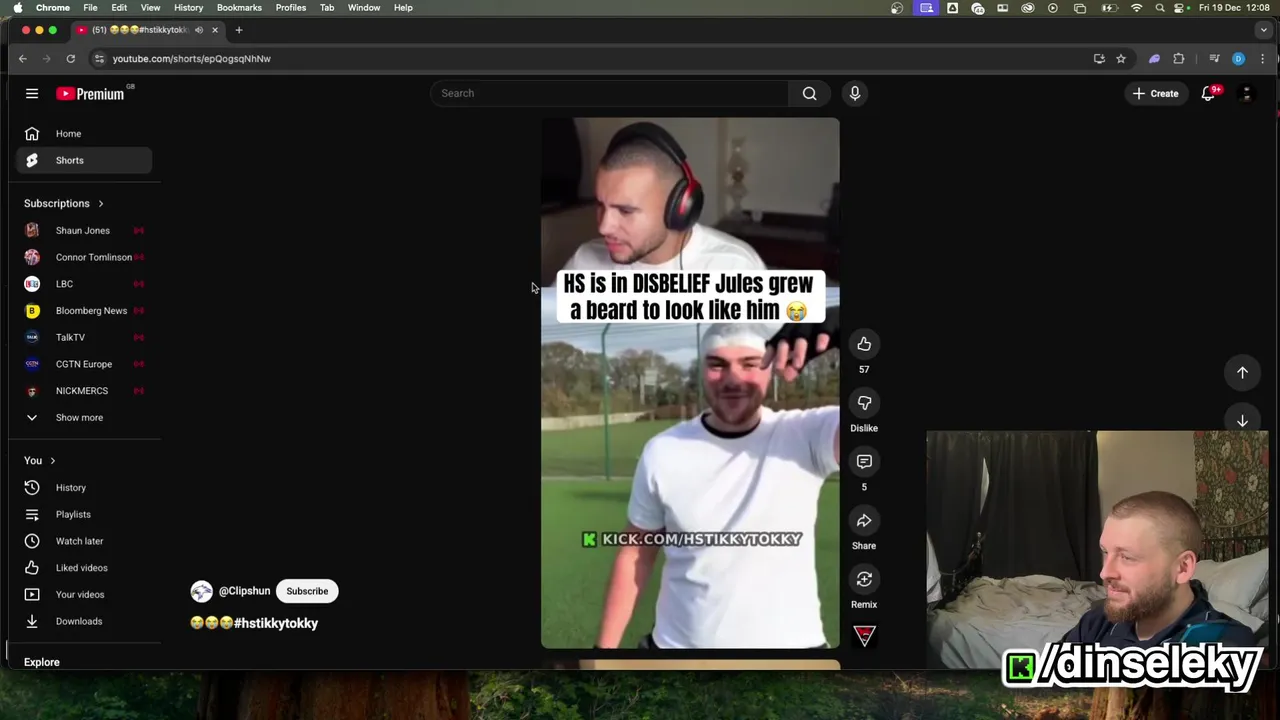1280x720 pixels.
Task: Expand Subscriptions section chevron
Action: (100, 203)
